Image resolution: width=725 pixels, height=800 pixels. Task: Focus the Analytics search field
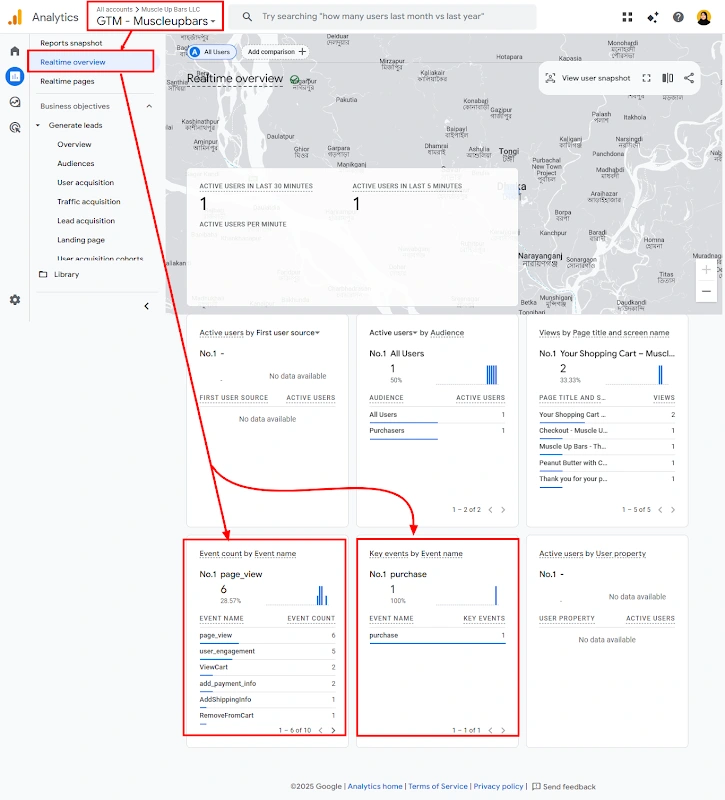[383, 17]
